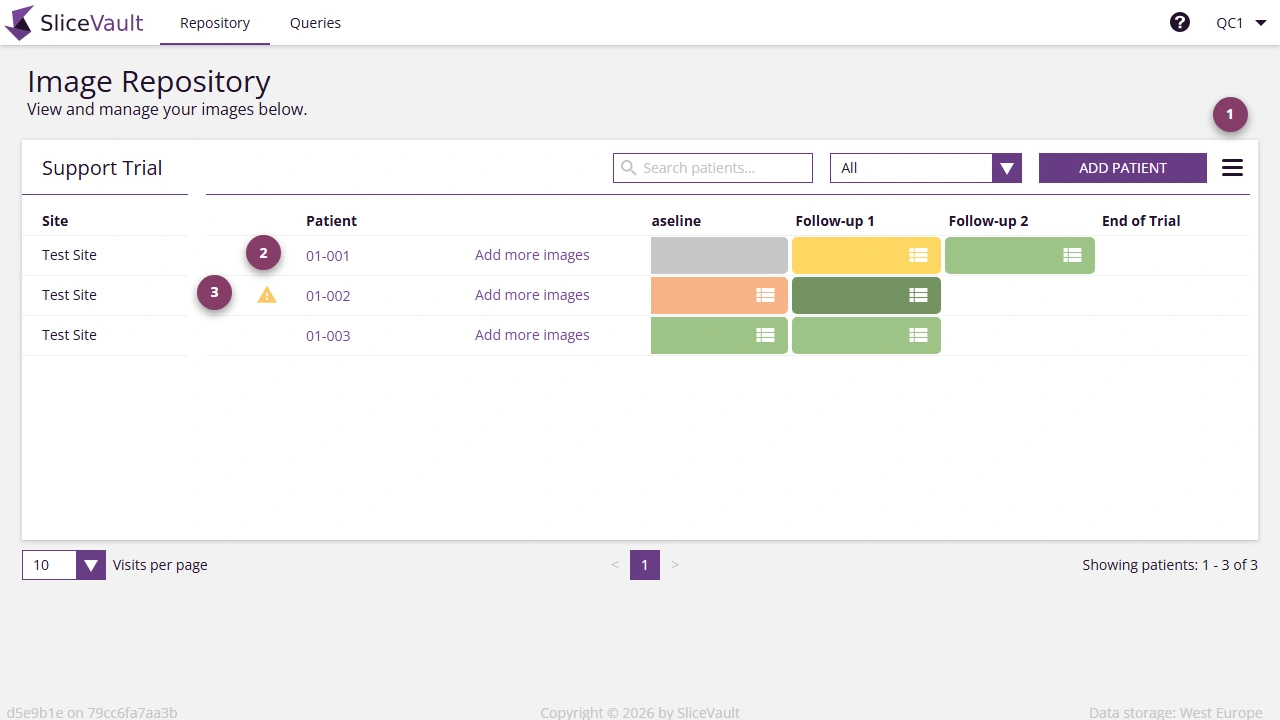This screenshot has width=1280, height=720.
Task: Open the image list in 01-001's Follow-up 1 cell
Action: [918, 255]
